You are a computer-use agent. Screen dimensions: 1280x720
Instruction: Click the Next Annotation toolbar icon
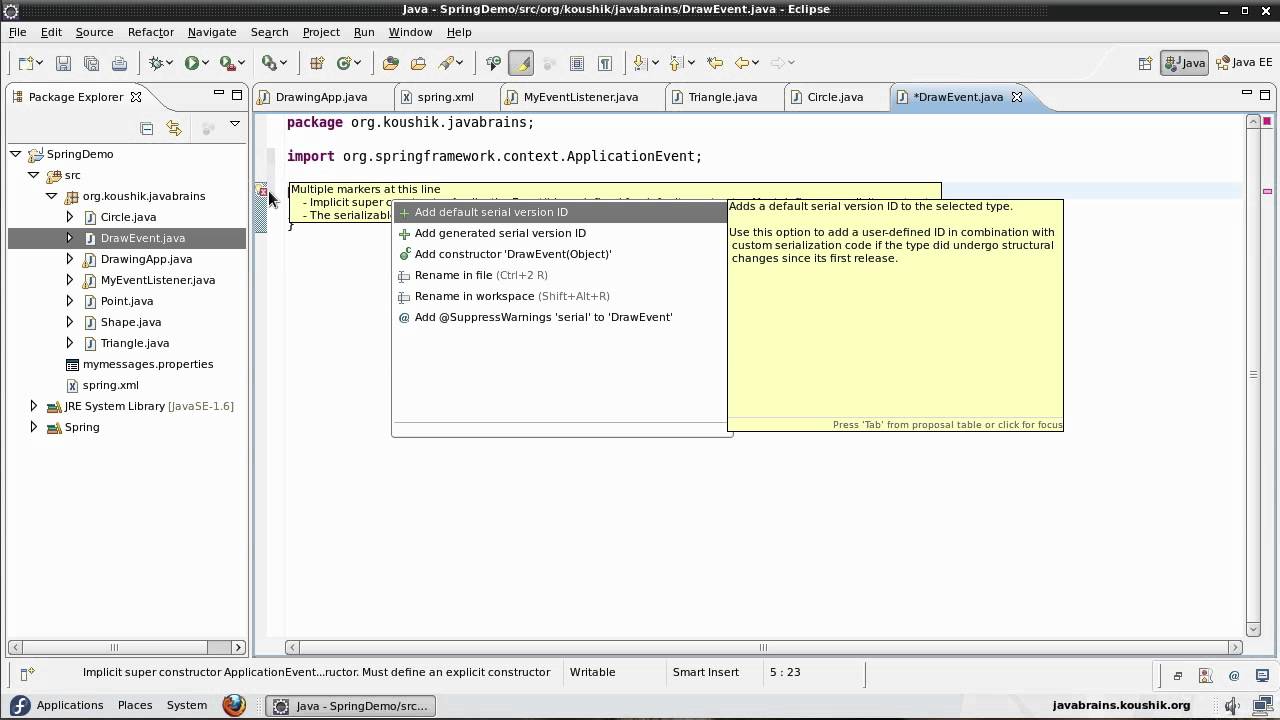click(x=639, y=63)
